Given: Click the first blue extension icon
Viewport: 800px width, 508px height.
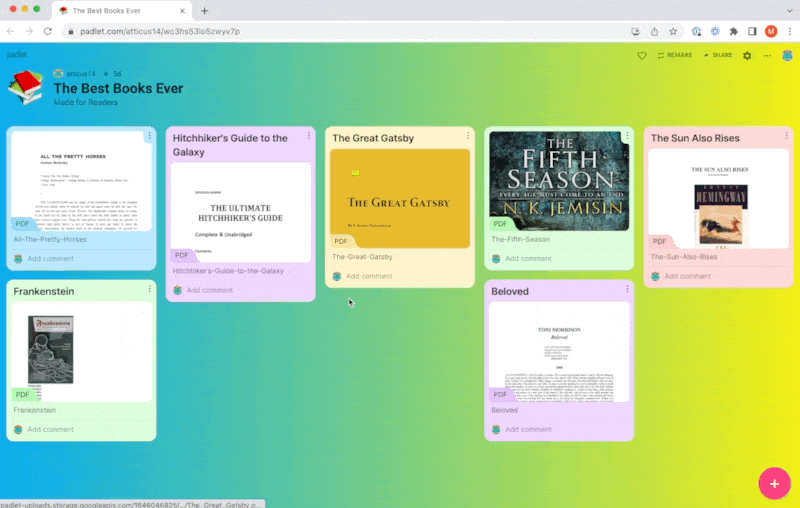Looking at the screenshot, I should coord(696,32).
